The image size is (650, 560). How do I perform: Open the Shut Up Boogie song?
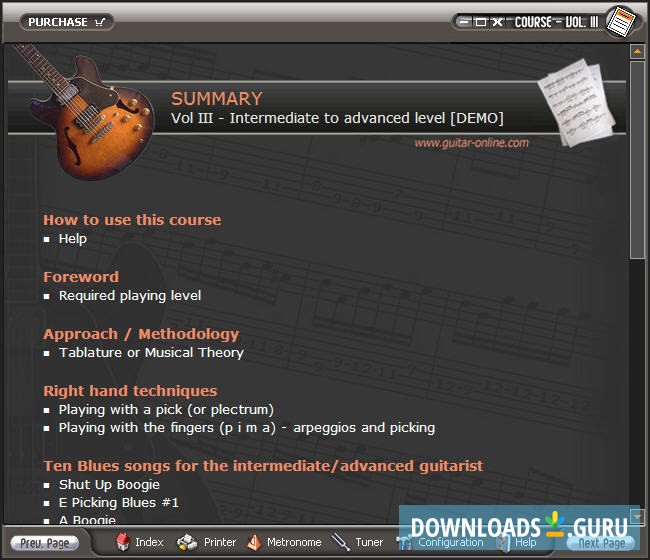(x=109, y=485)
